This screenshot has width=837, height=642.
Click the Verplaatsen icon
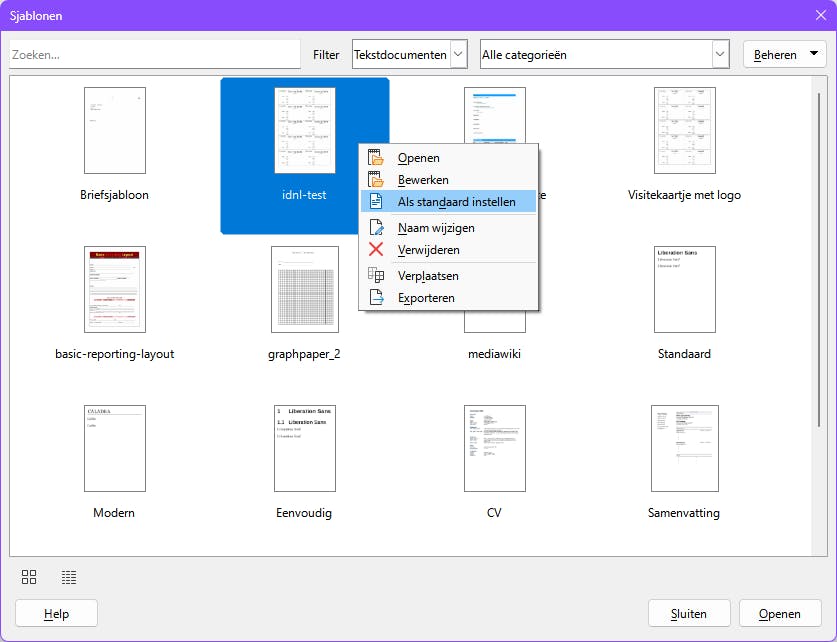pyautogui.click(x=376, y=276)
